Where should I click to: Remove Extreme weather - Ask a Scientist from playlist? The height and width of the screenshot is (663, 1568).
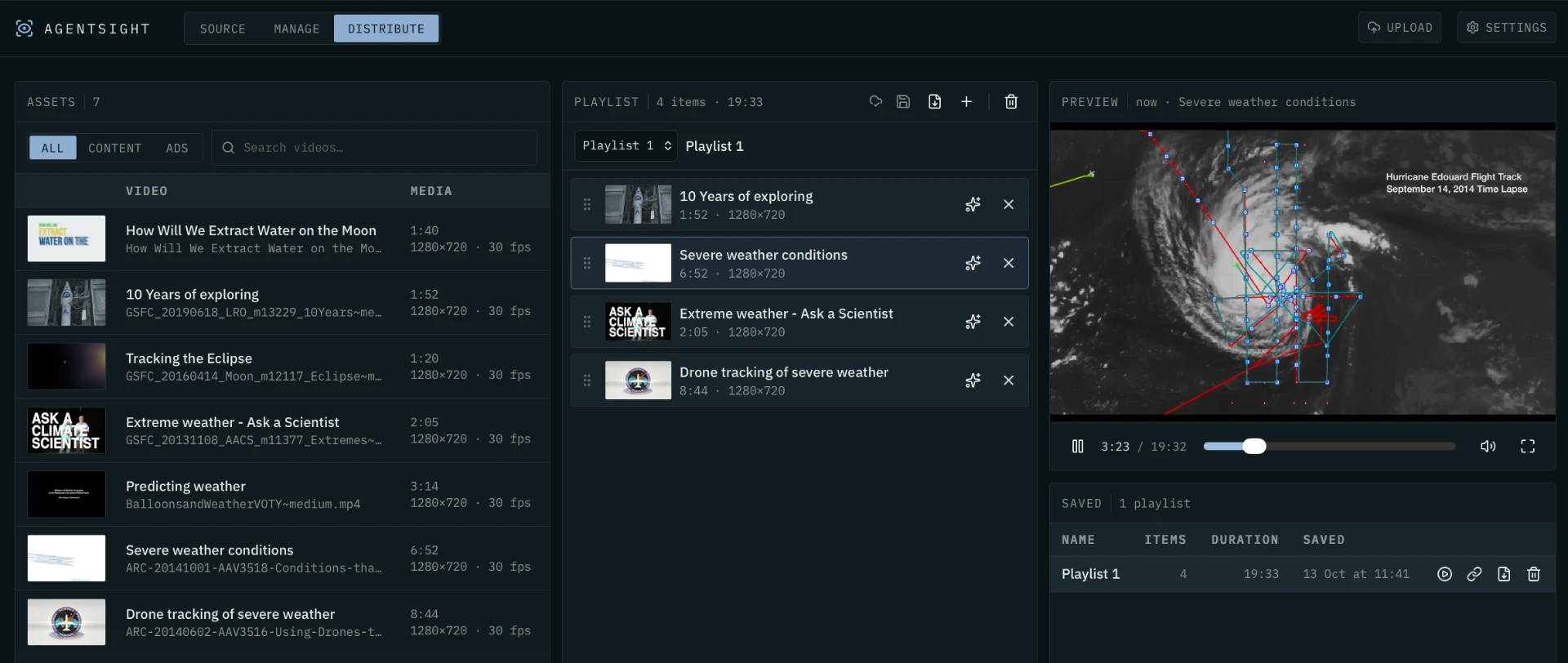tap(1009, 323)
